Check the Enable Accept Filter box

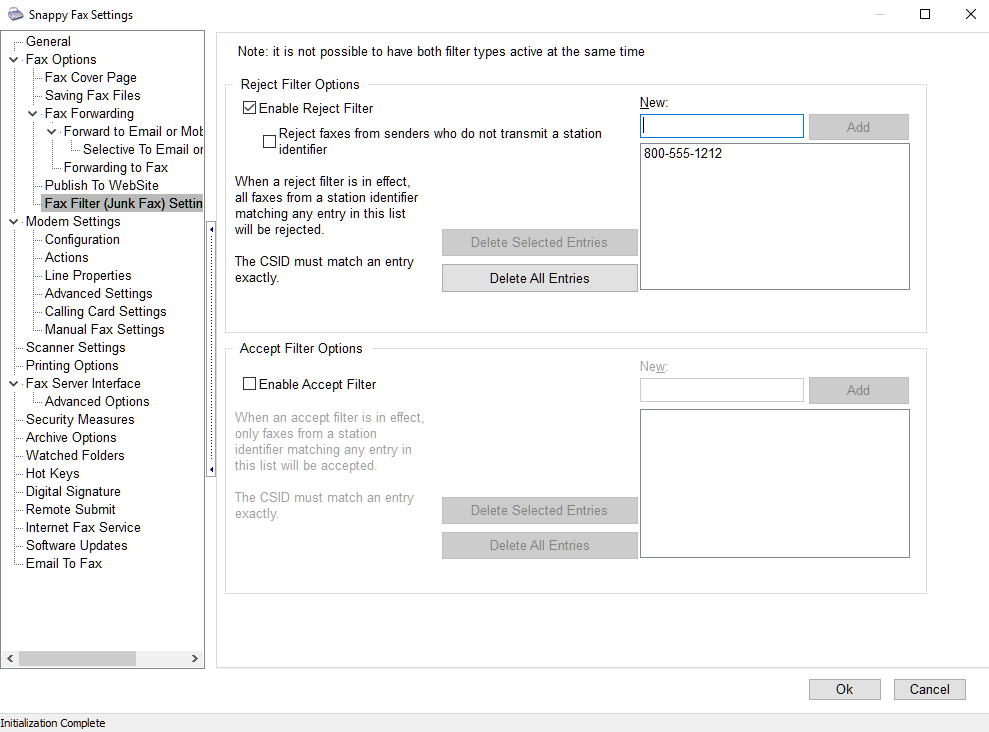pos(250,384)
